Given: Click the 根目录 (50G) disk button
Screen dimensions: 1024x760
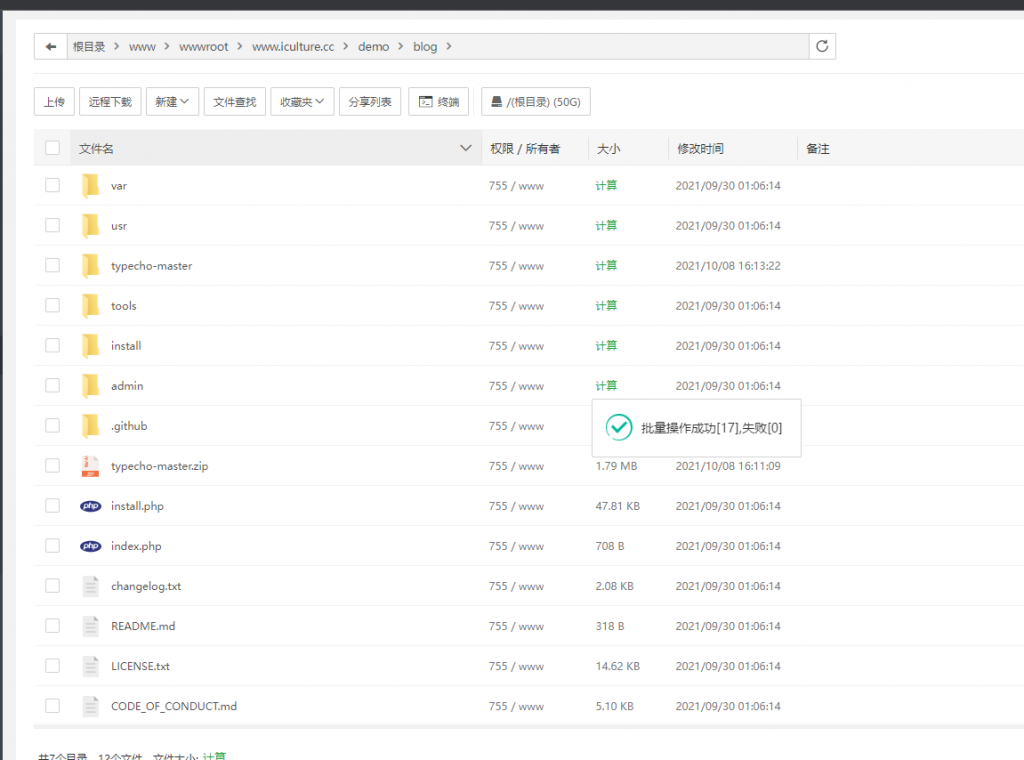Looking at the screenshot, I should (x=535, y=102).
